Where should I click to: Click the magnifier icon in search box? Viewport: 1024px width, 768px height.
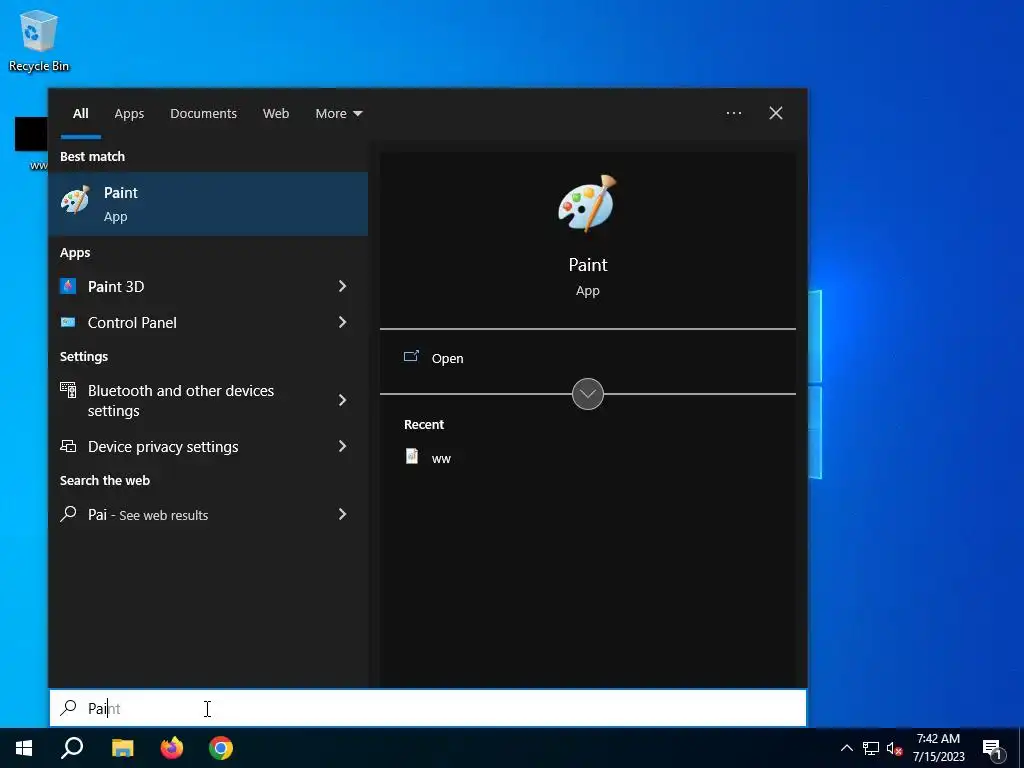coord(69,708)
